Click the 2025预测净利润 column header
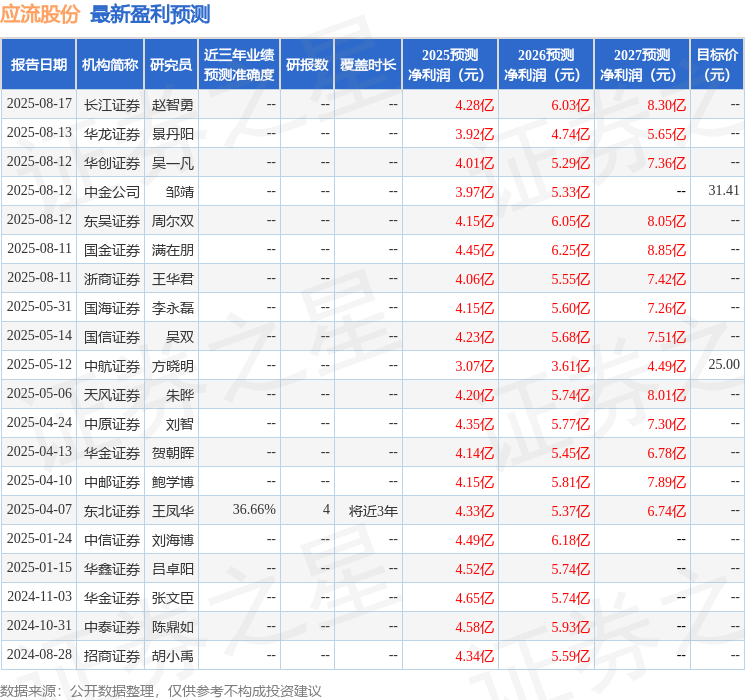Image resolution: width=745 pixels, height=700 pixels. point(450,65)
